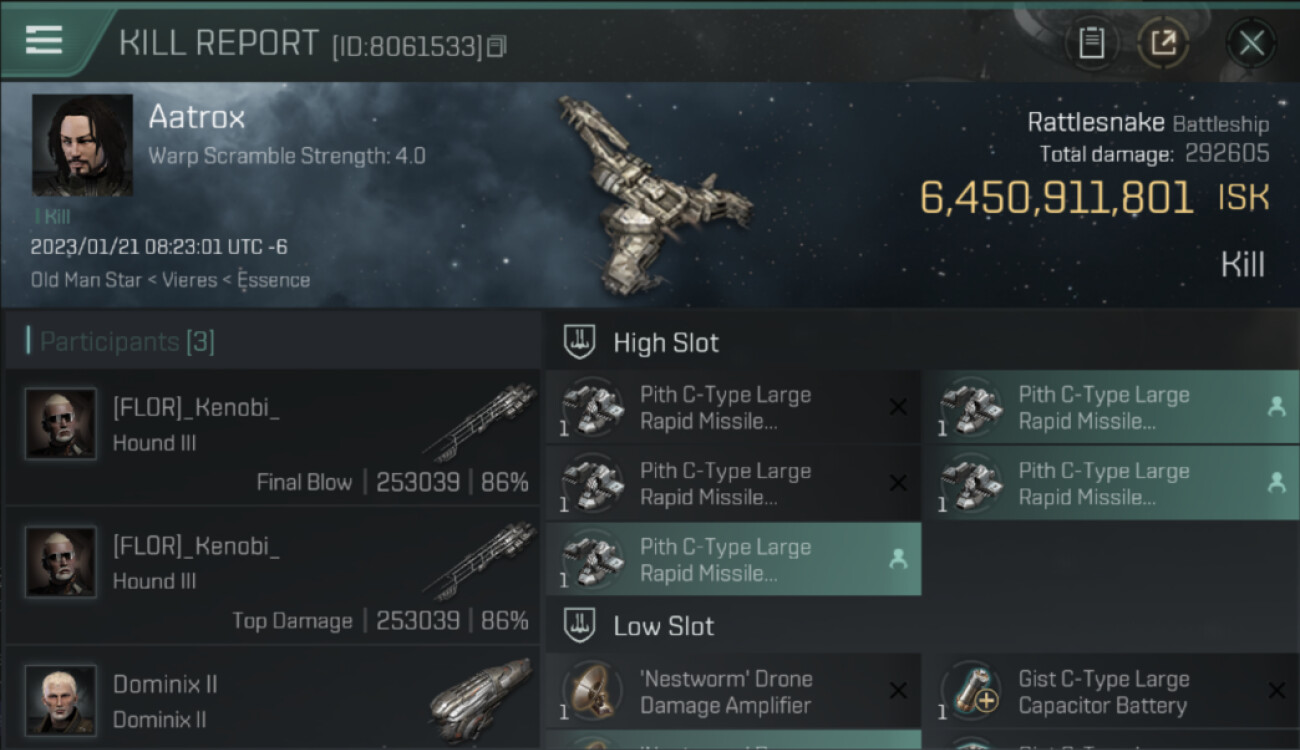Click the 'Nestworm' Drone Amplifier module icon
The width and height of the screenshot is (1300, 750).
click(591, 691)
